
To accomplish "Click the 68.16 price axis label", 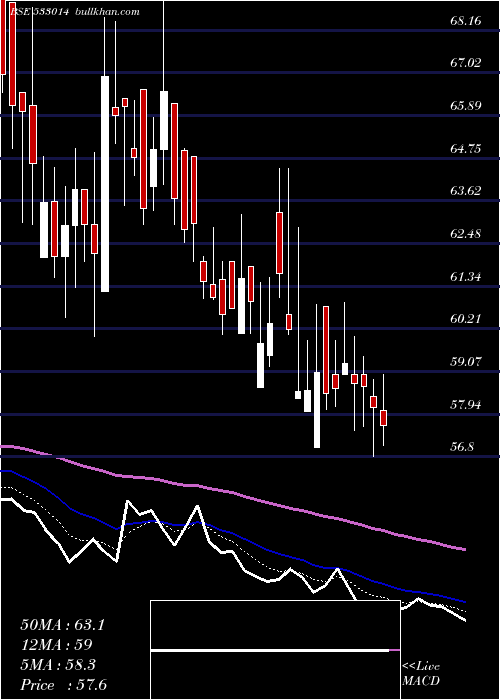I will click(x=466, y=21).
